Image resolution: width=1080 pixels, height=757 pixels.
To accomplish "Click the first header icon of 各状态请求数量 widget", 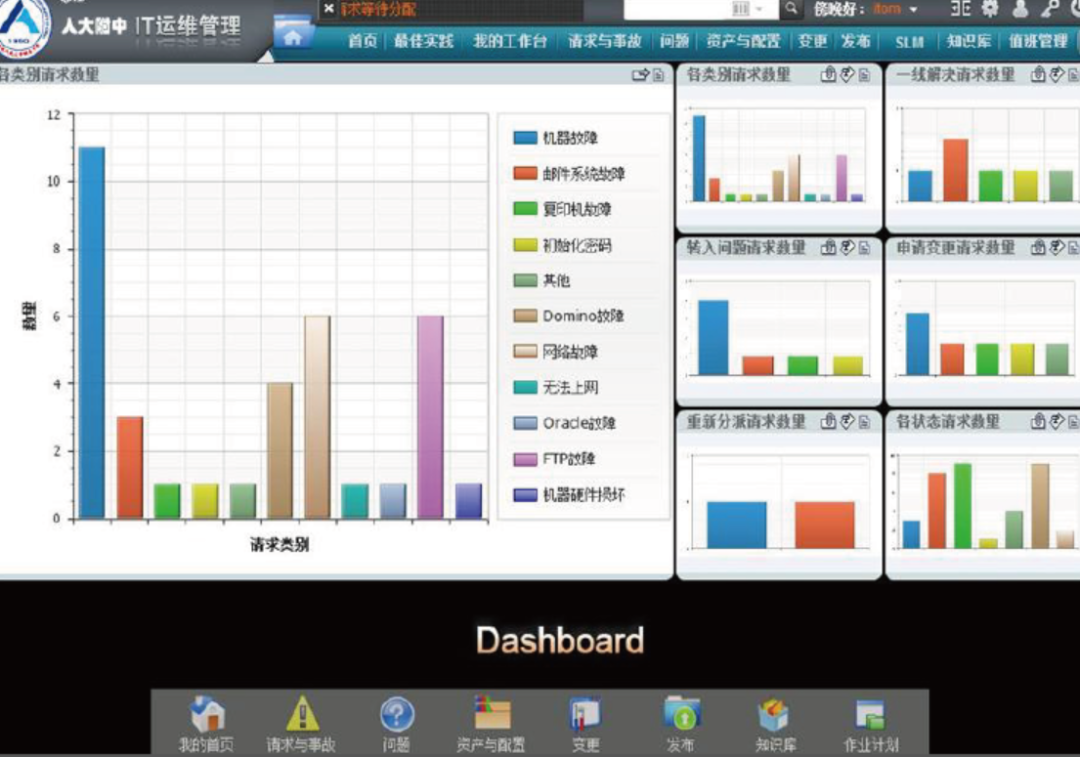I will point(1038,421).
